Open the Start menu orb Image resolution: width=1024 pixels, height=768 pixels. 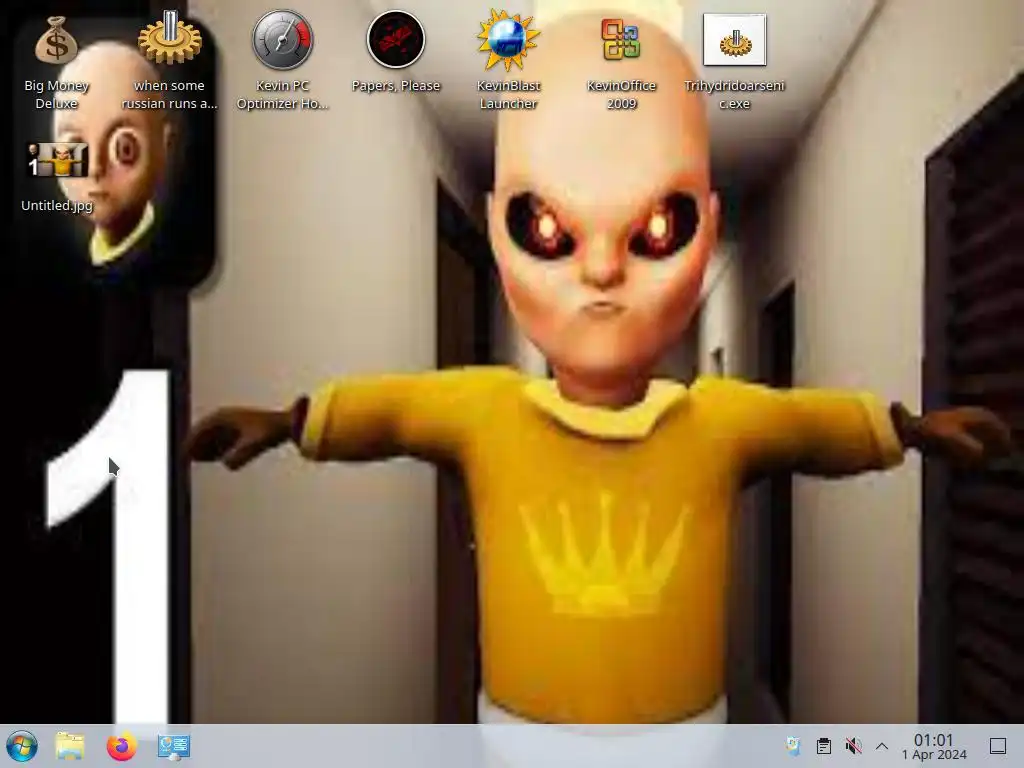pos(22,746)
